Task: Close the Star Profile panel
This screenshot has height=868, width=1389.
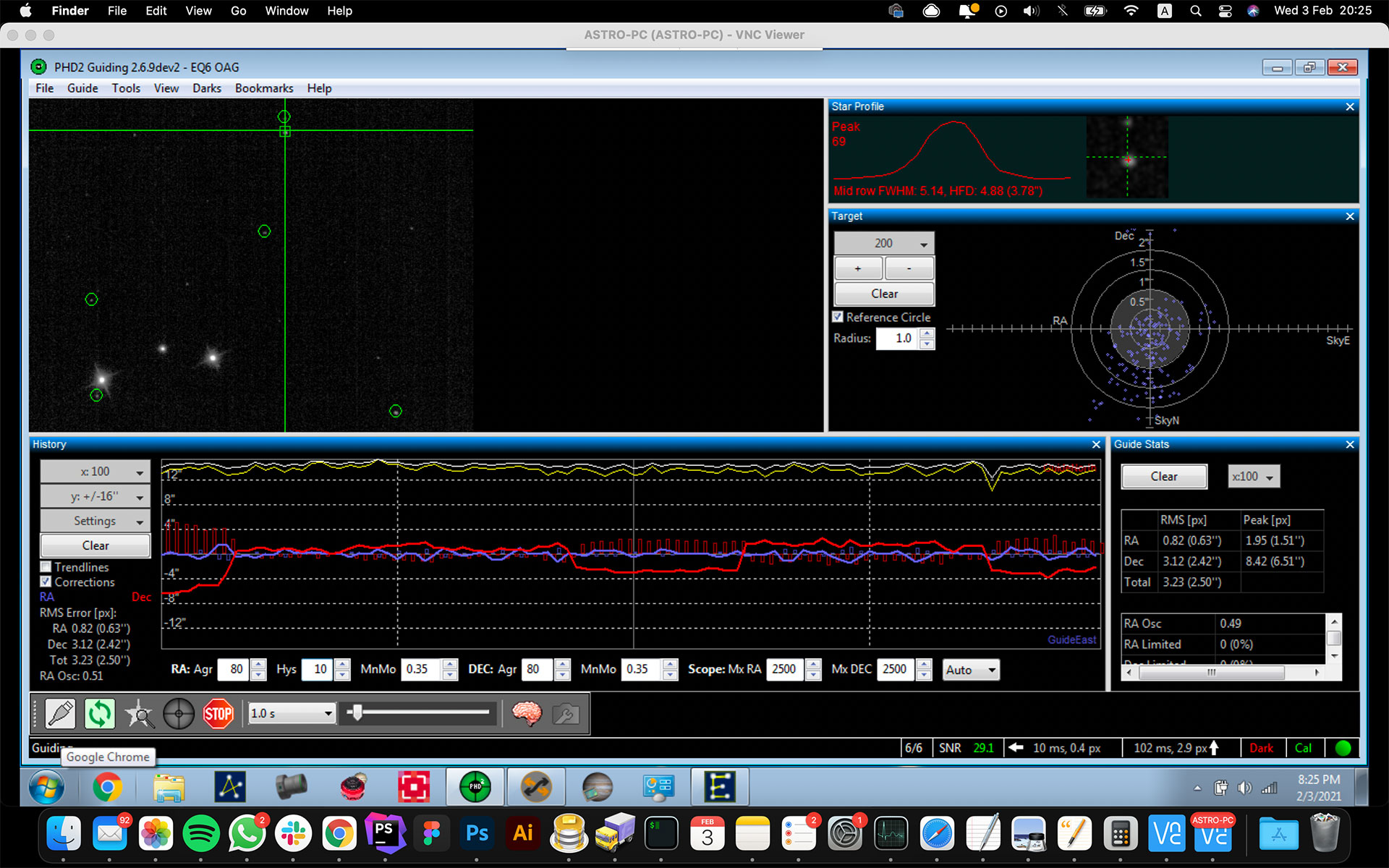Action: pyautogui.click(x=1349, y=107)
